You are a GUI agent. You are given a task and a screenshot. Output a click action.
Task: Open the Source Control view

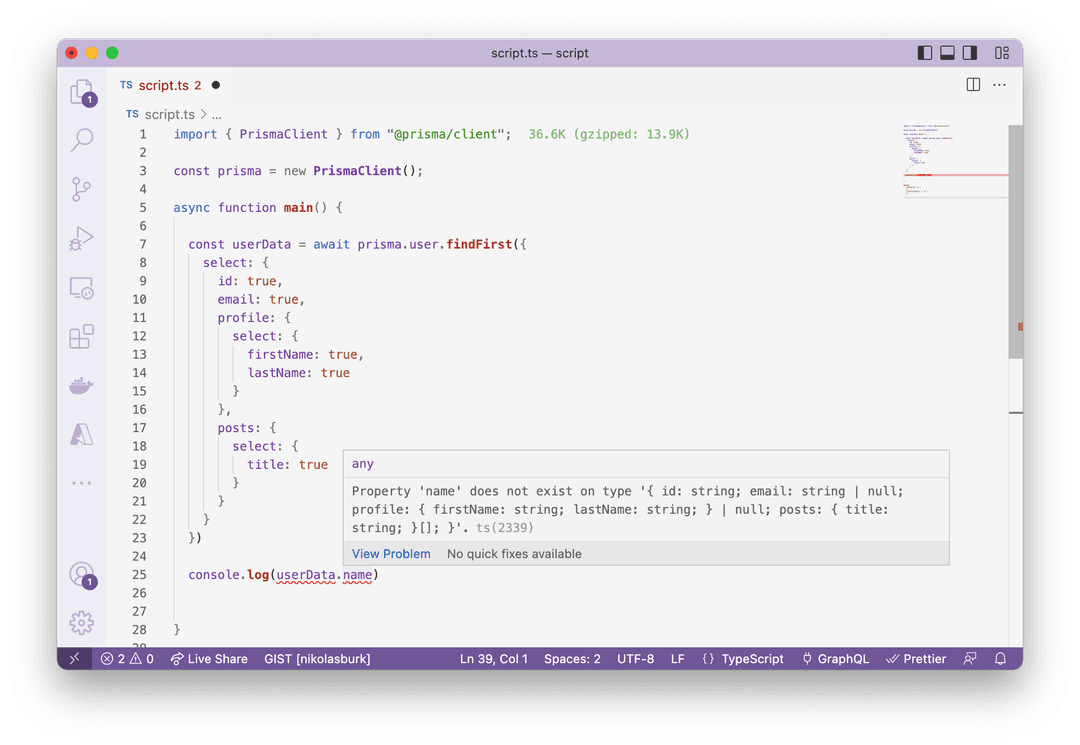[81, 189]
